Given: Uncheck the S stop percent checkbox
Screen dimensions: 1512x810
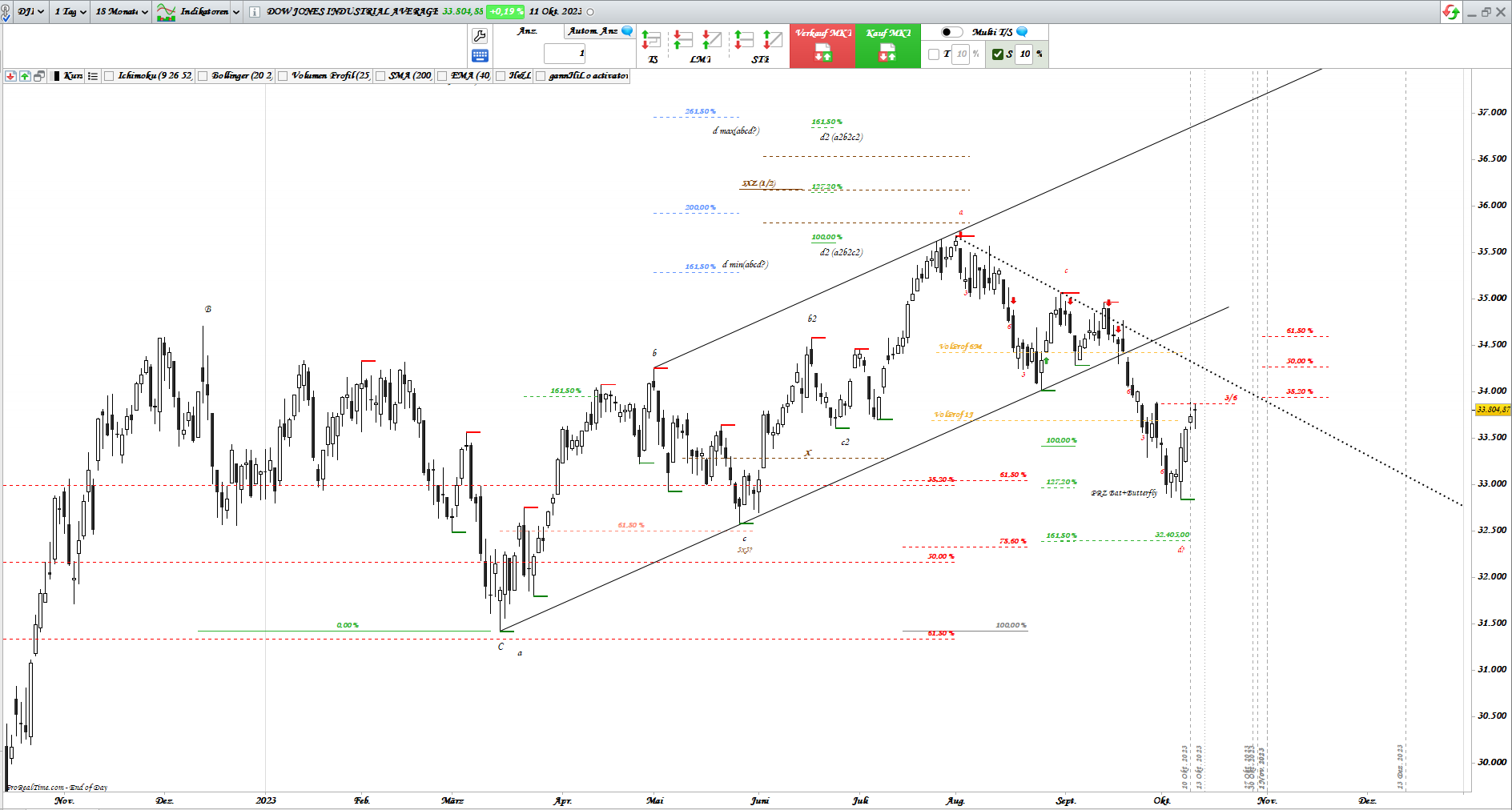Looking at the screenshot, I should tap(998, 54).
